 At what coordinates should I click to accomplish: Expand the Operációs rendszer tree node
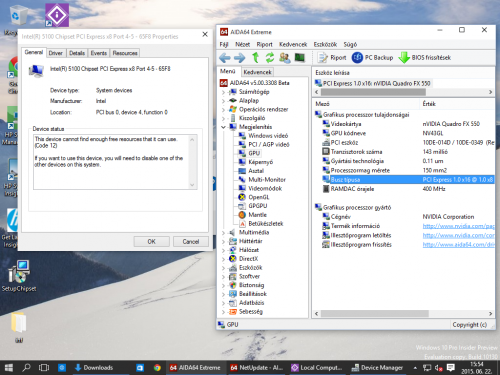(x=223, y=109)
